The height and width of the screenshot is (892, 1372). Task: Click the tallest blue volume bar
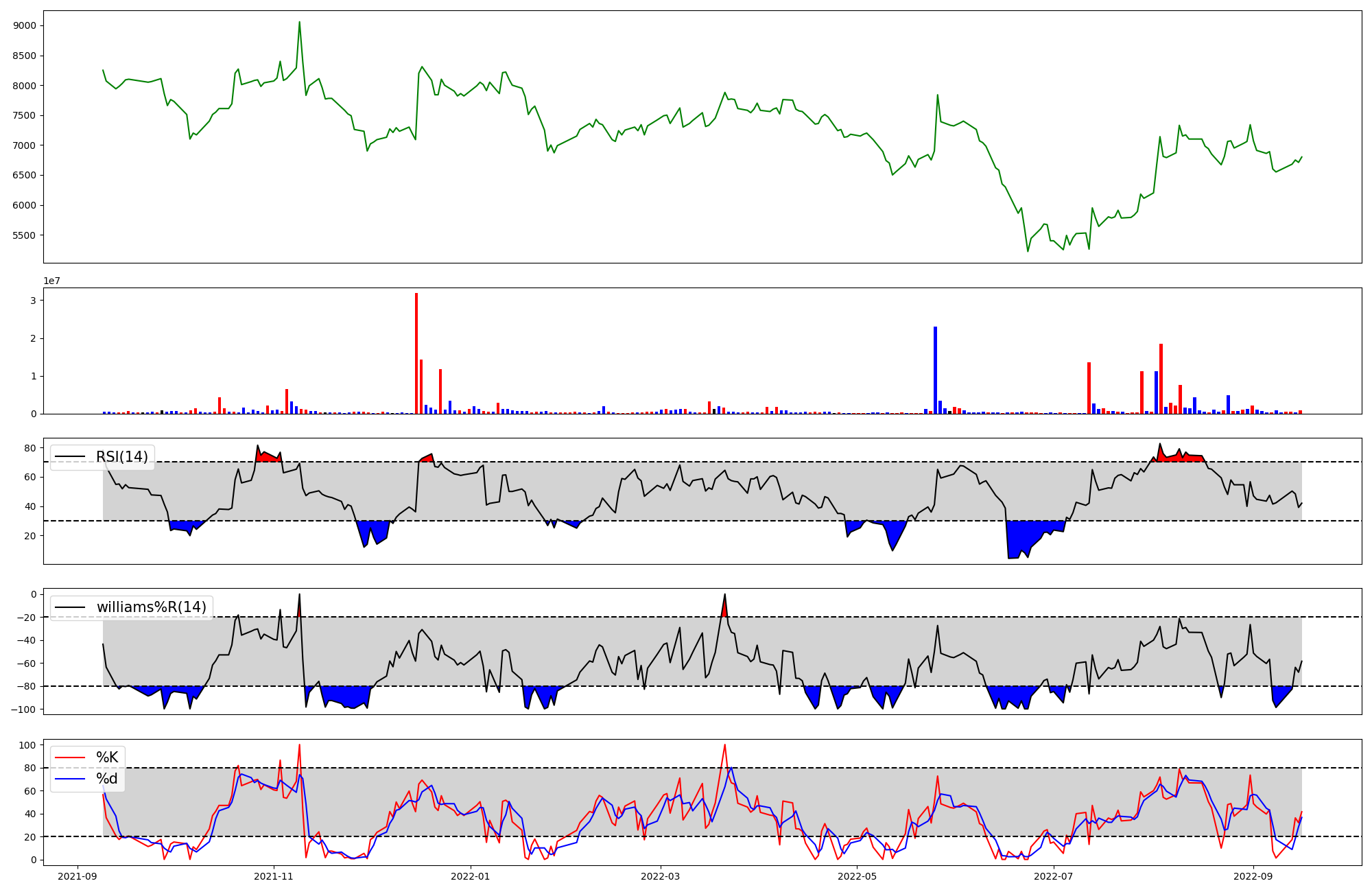tap(935, 371)
